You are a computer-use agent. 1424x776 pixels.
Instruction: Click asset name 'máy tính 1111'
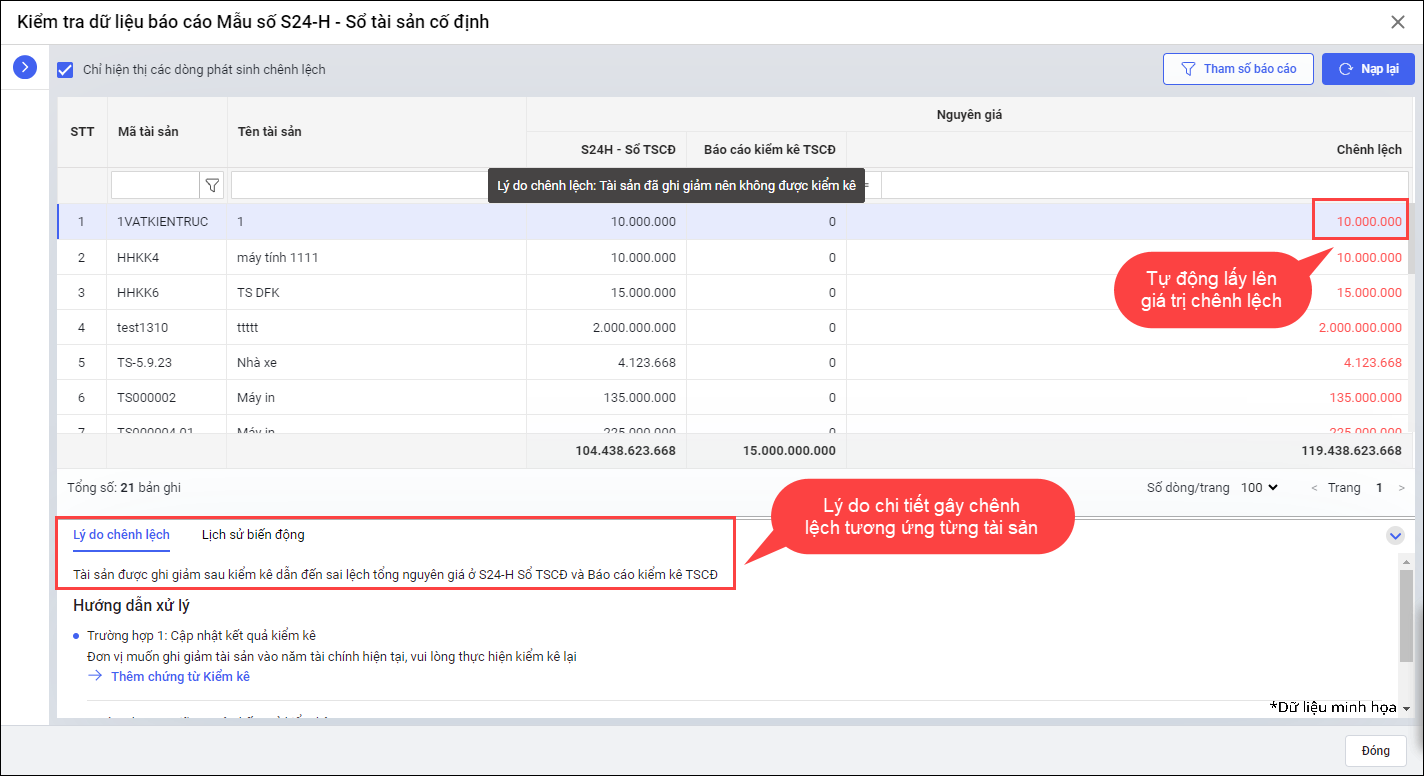point(278,258)
